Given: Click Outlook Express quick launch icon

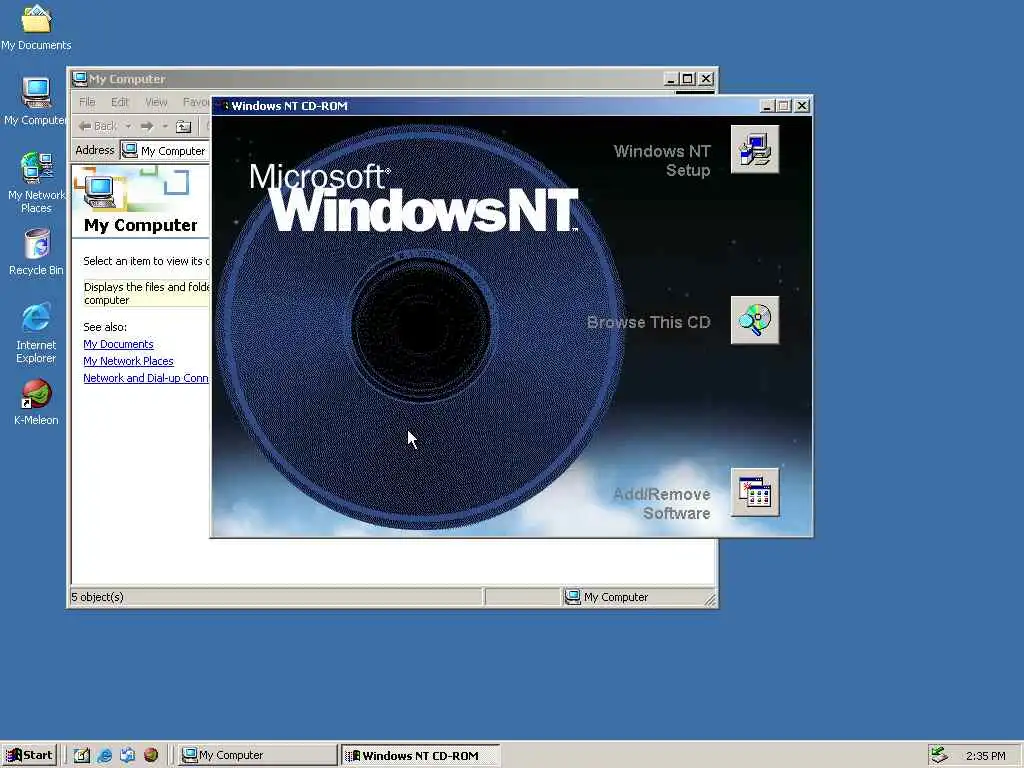Looking at the screenshot, I should click(x=127, y=755).
